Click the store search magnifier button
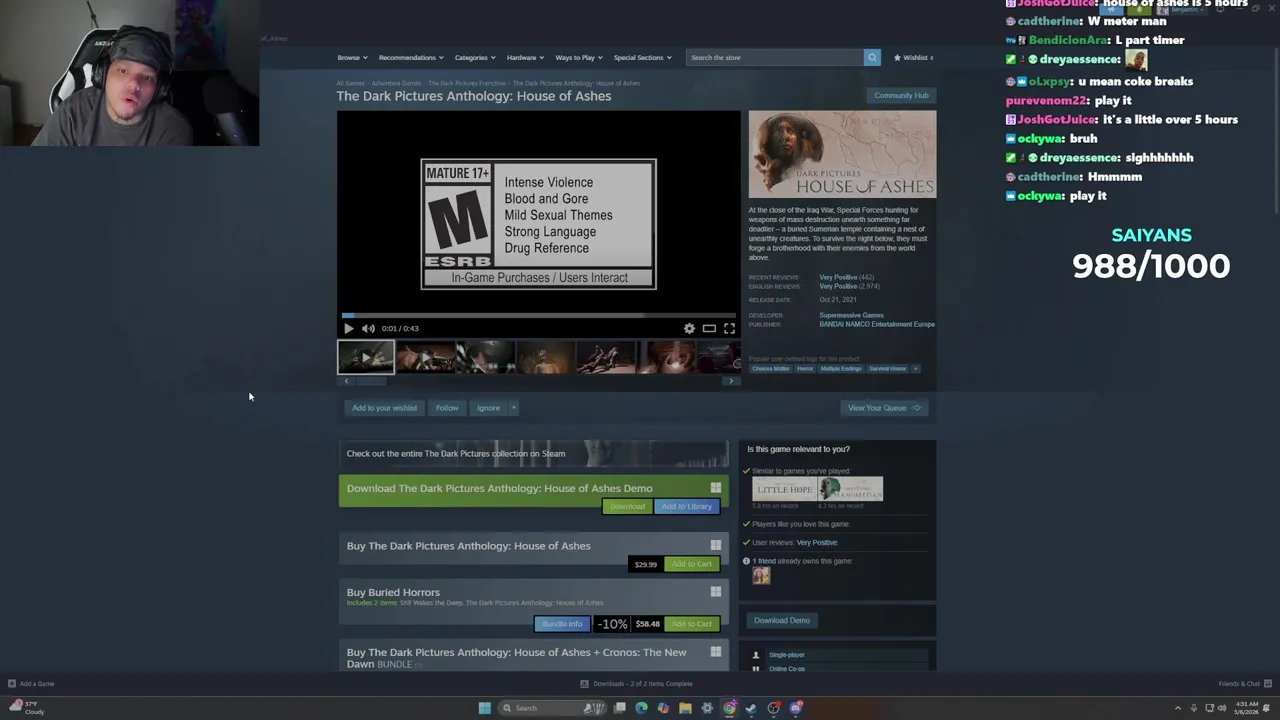Screen dimensions: 1280x720 pos(872,57)
